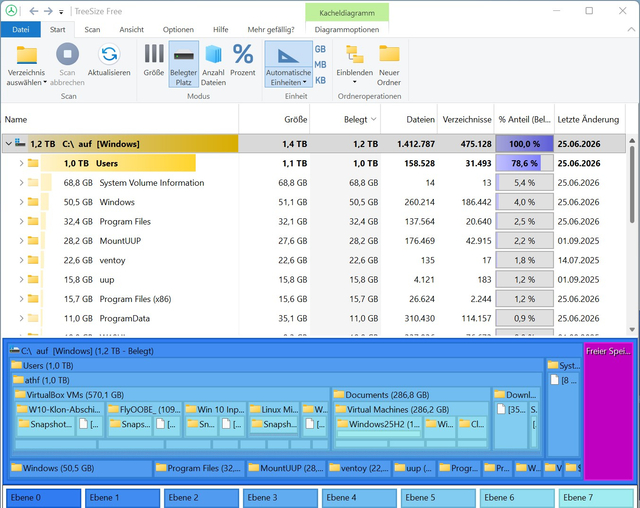Click the Neuer Ordner icon
This screenshot has height=508, width=640.
[x=389, y=54]
